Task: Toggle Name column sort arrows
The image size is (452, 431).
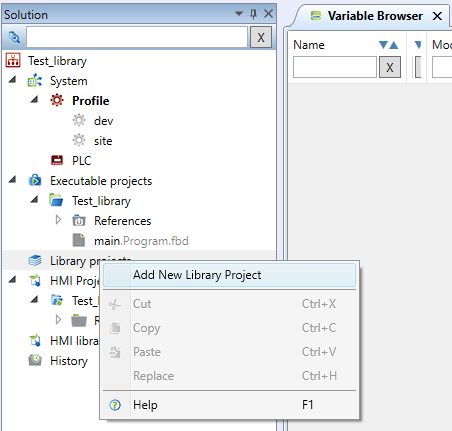Action: 389,45
